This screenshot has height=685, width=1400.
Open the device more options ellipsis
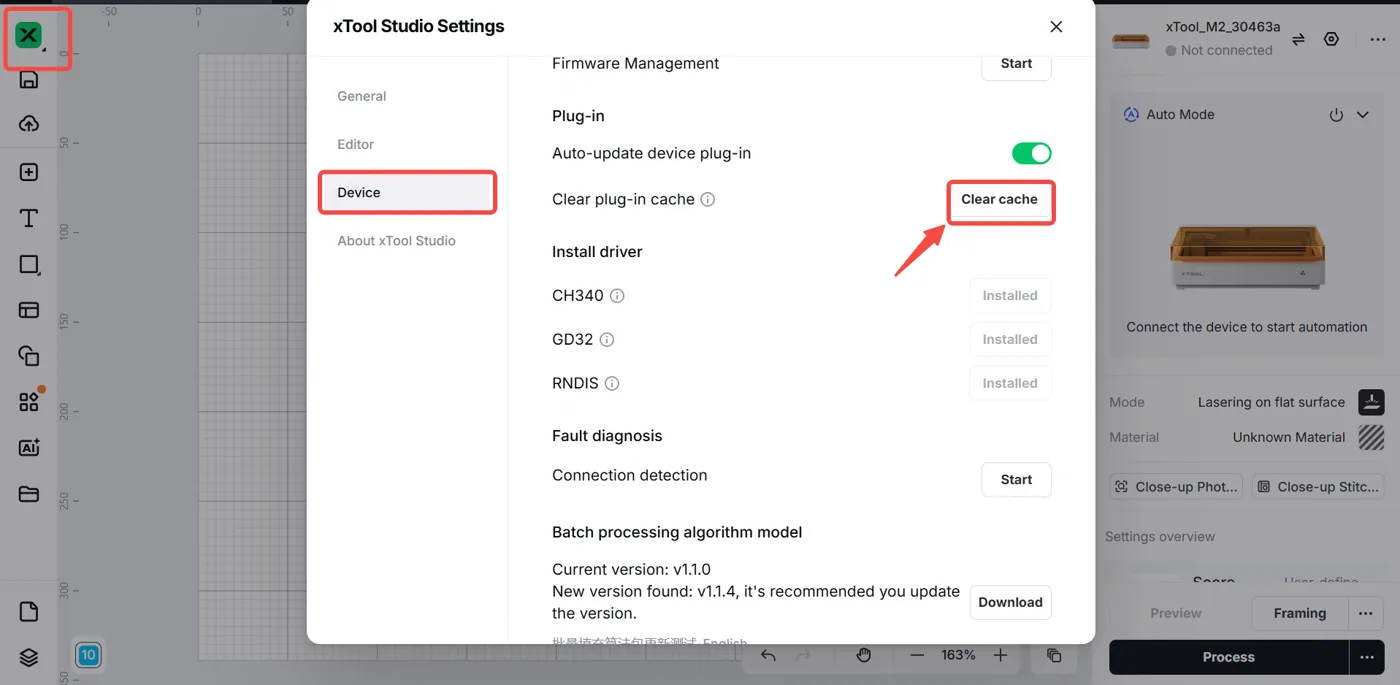coord(1378,39)
